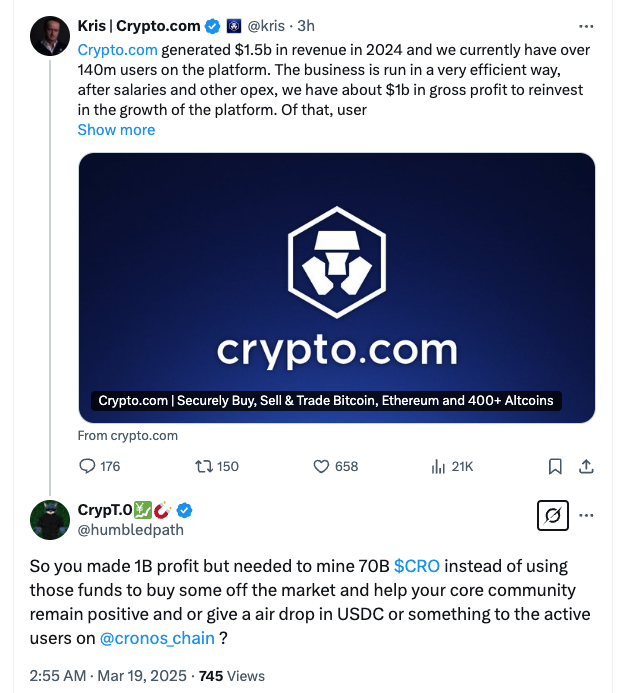Viewport: 628px width, 693px height.
Task: Click the reply comment icon
Action: click(88, 466)
